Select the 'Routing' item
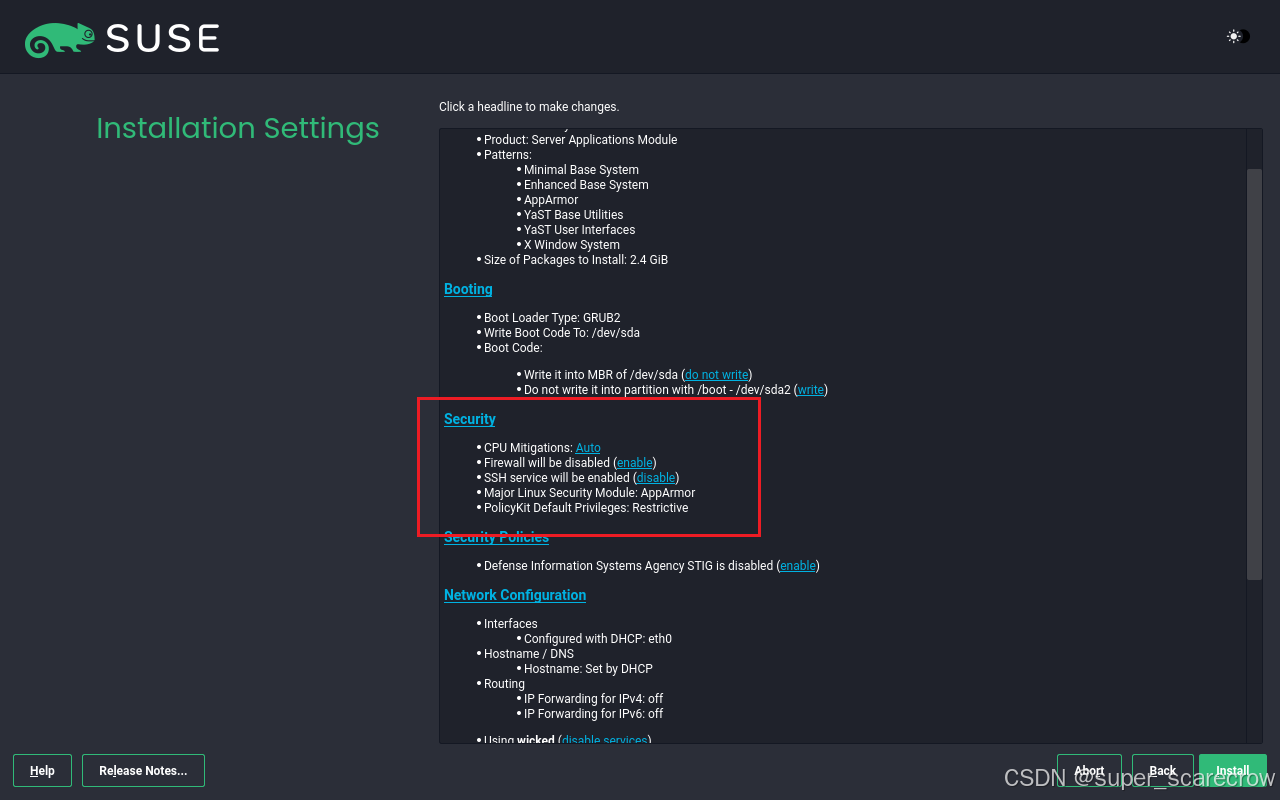Image resolution: width=1280 pixels, height=800 pixels. pyautogui.click(x=504, y=684)
